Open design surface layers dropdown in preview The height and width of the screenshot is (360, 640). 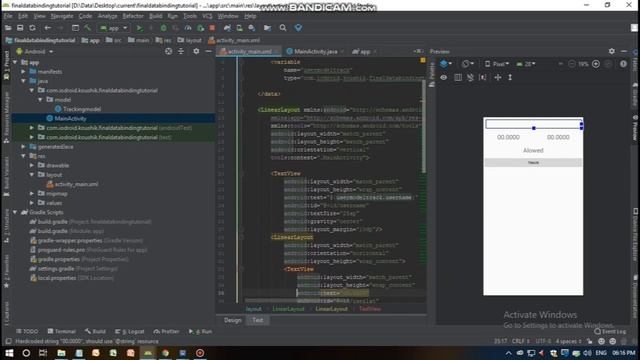pos(446,64)
